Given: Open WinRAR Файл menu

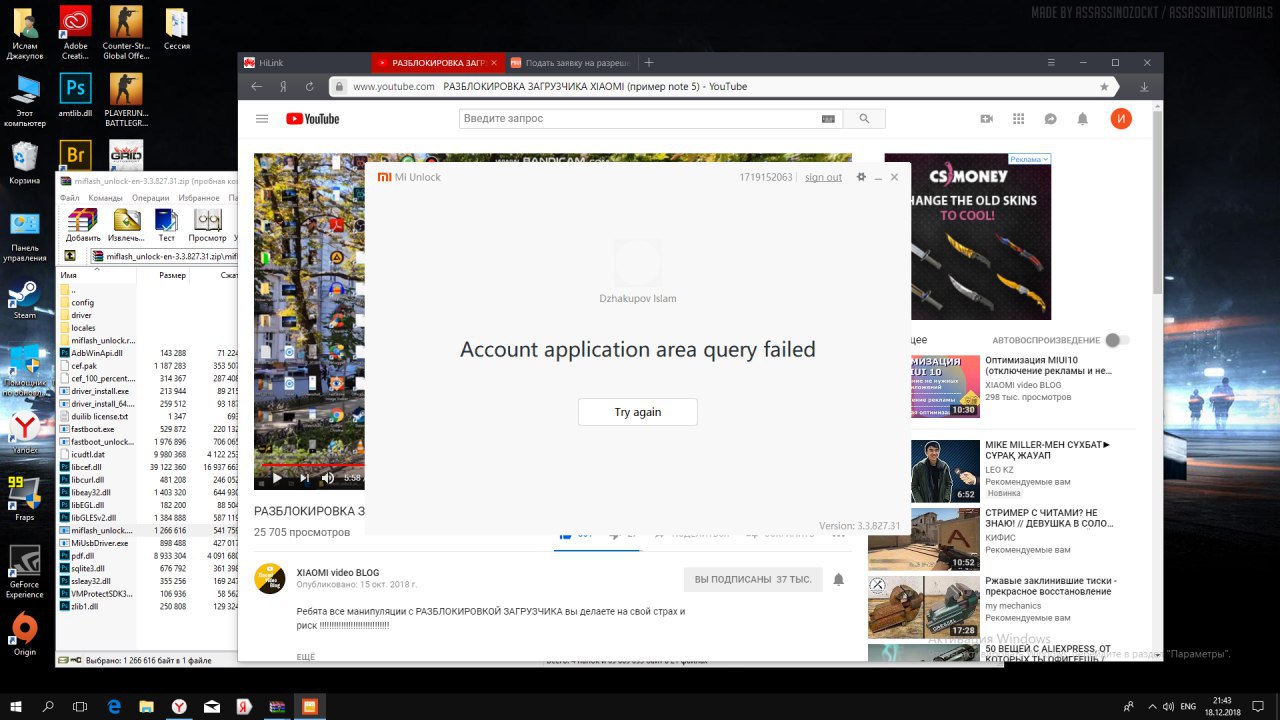Looking at the screenshot, I should 69,198.
